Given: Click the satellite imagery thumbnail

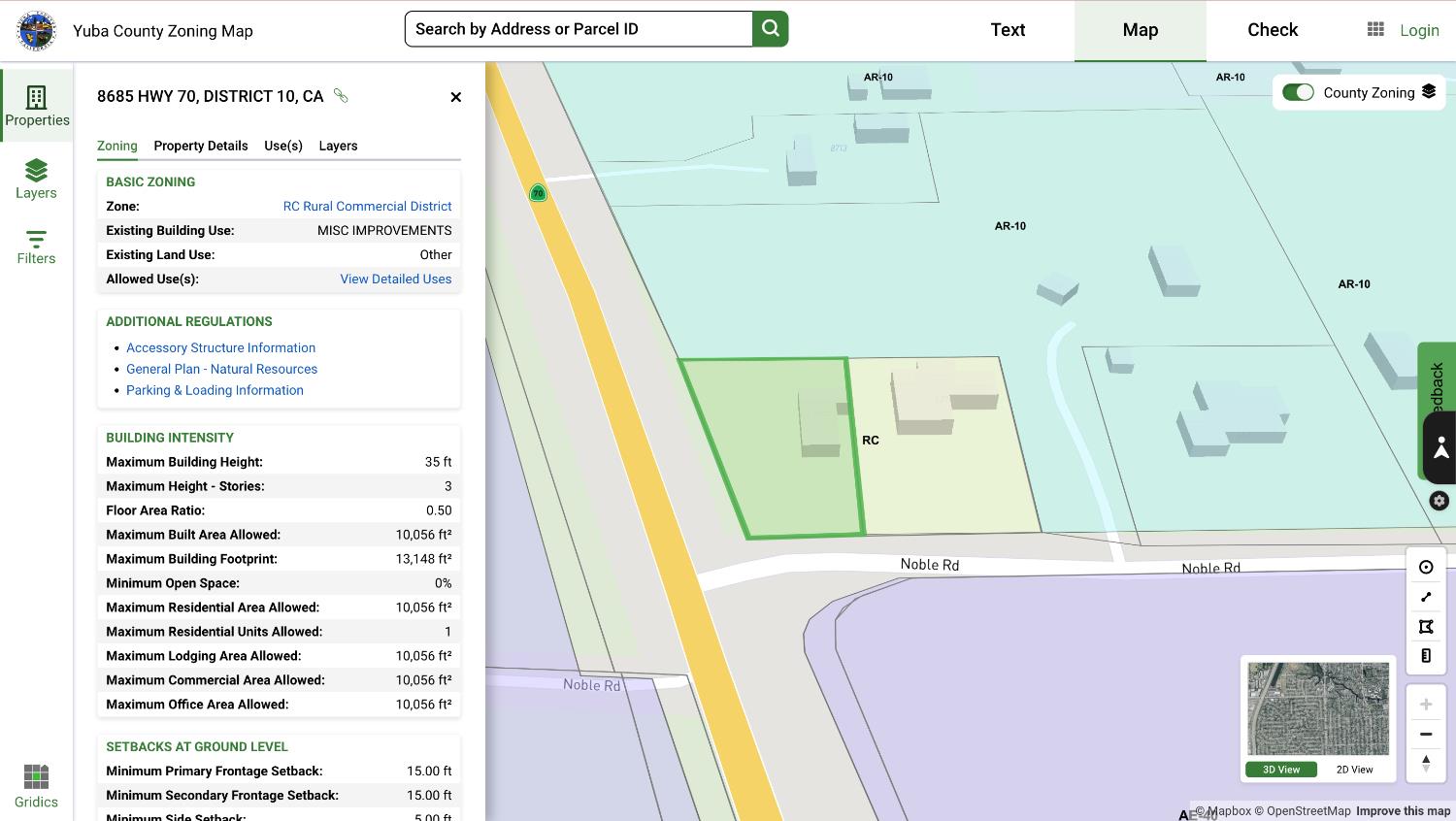Looking at the screenshot, I should coord(1318,708).
